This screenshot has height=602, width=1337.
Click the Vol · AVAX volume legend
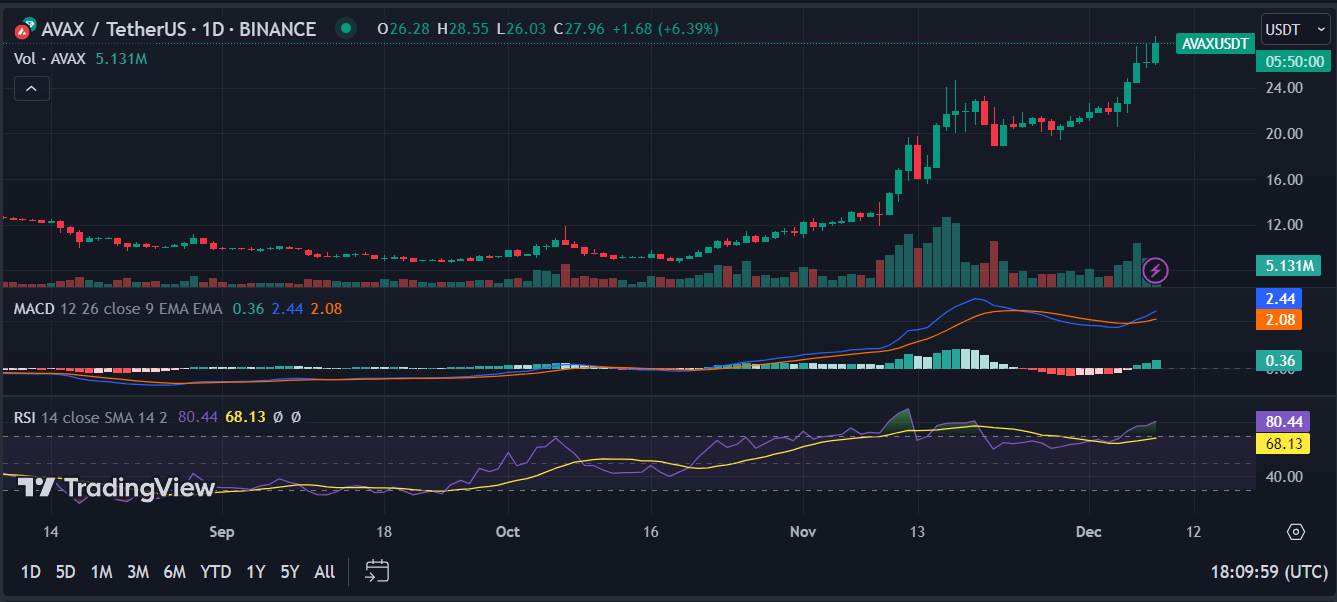[51, 59]
